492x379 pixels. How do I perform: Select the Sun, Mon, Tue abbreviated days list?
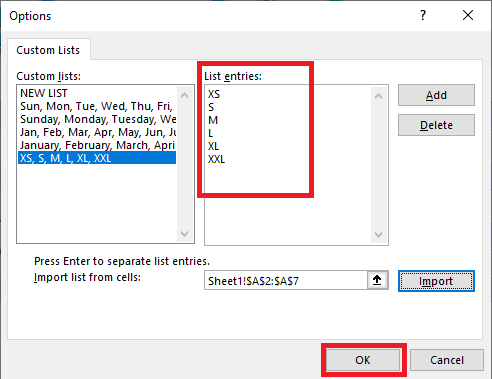tap(97, 106)
